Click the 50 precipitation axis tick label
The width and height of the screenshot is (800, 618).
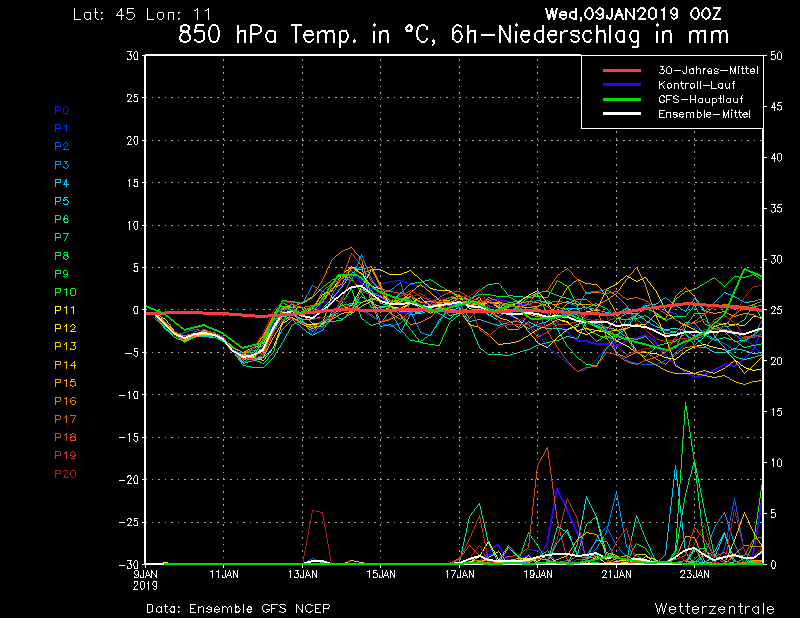coord(776,56)
